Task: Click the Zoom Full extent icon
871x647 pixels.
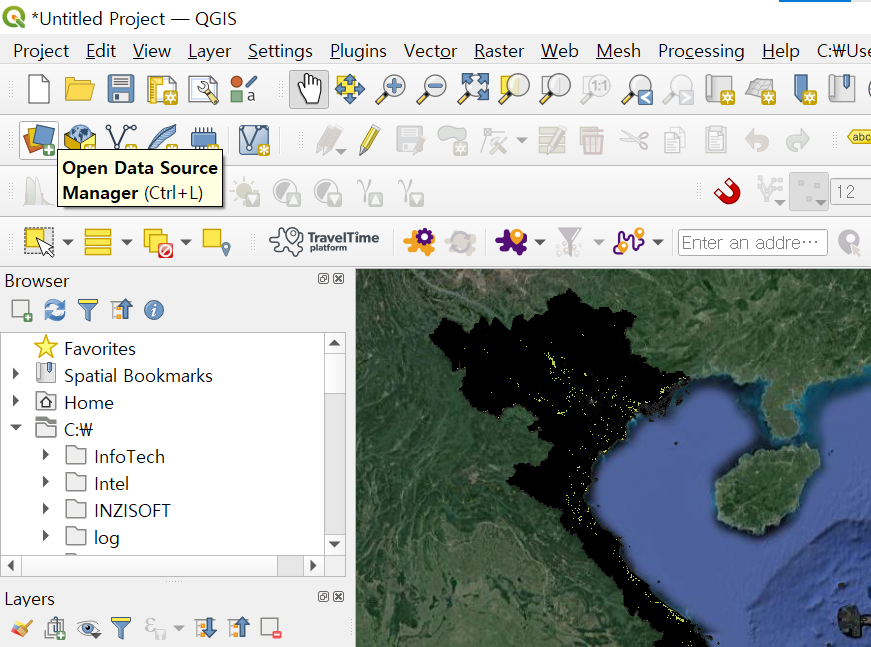Action: [473, 89]
